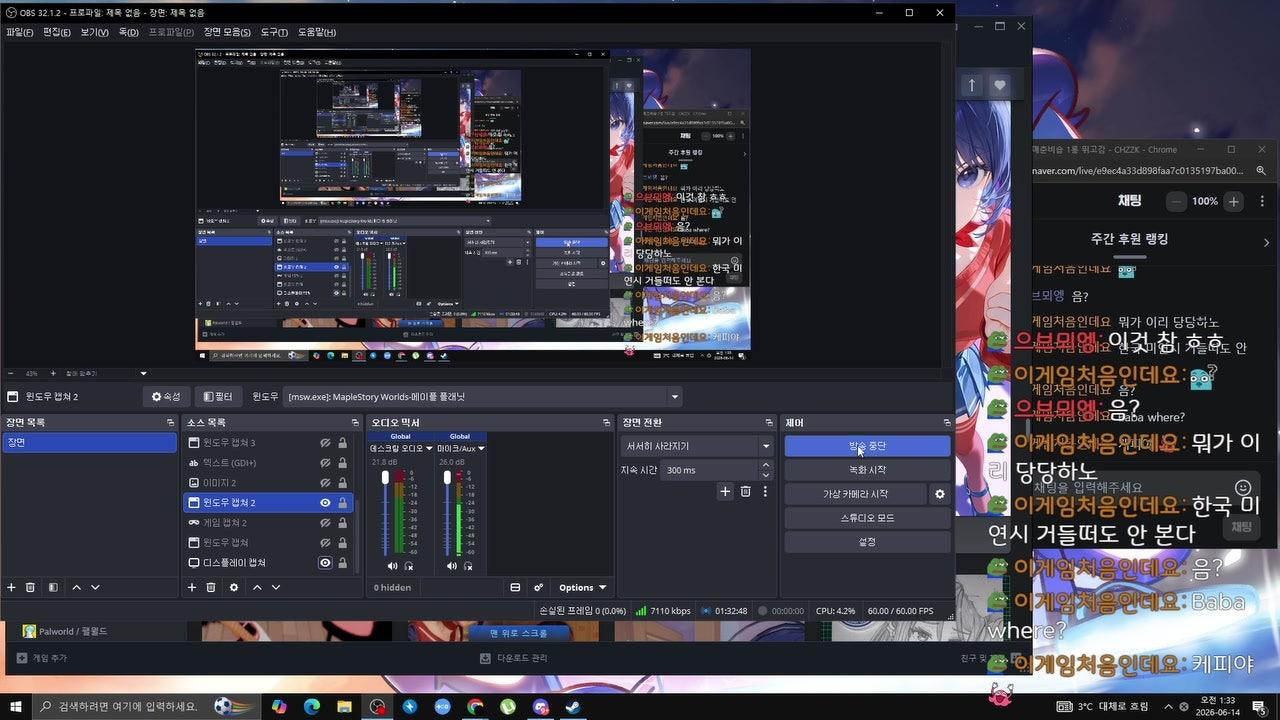Toggle audio mixer layout icon
The height and width of the screenshot is (720, 1280).
[515, 587]
